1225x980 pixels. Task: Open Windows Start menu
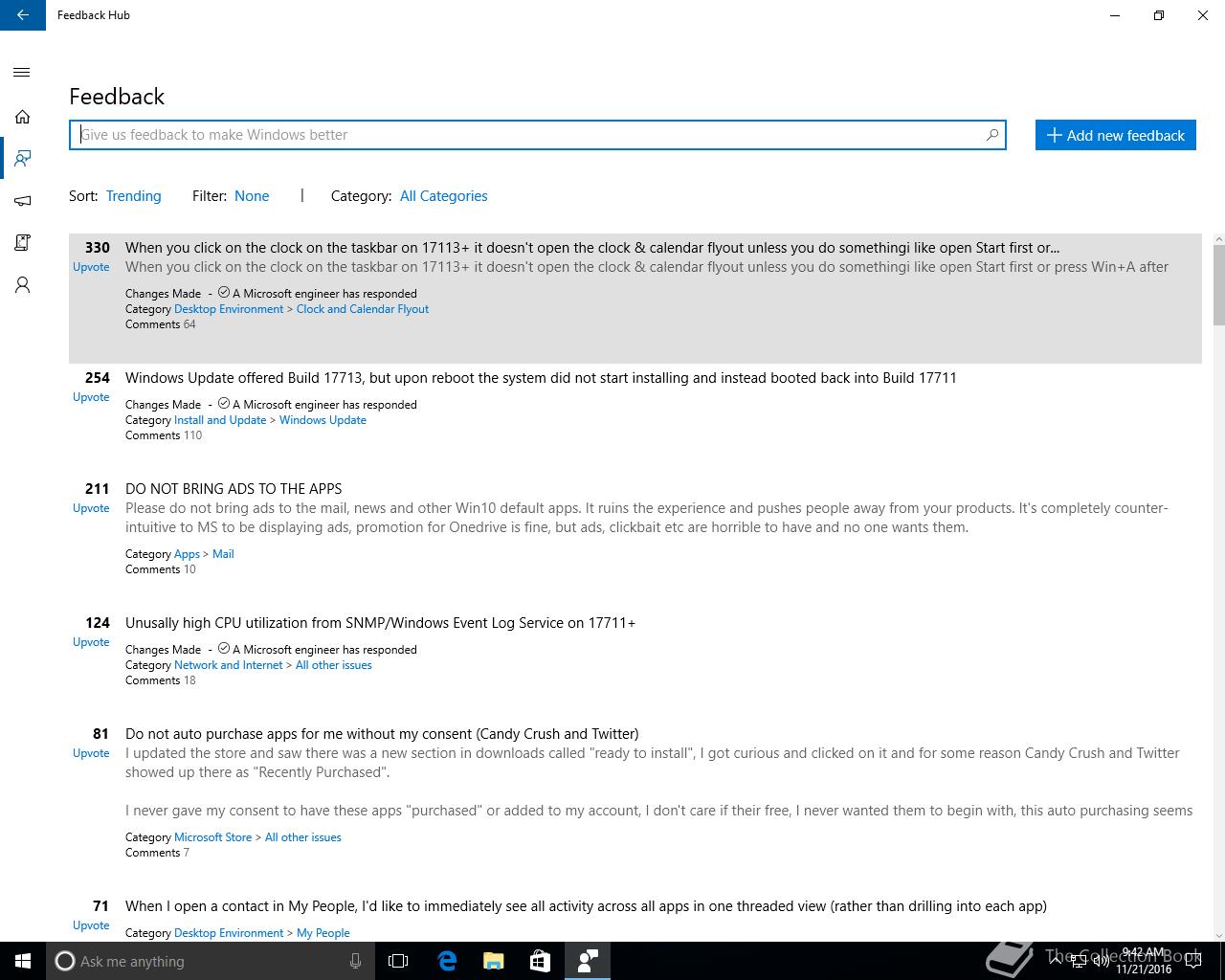23,961
